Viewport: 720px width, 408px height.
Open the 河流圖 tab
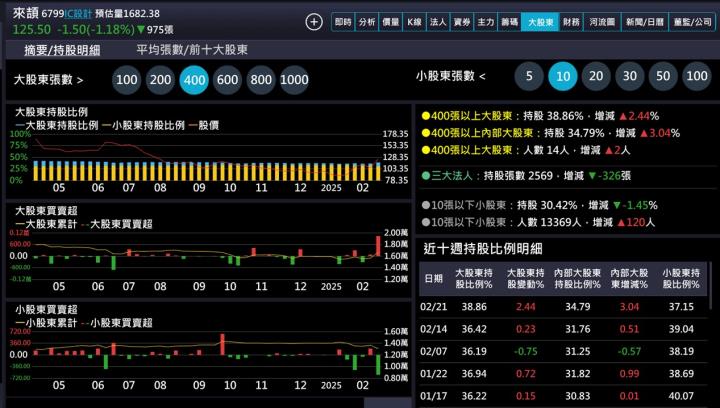(602, 22)
